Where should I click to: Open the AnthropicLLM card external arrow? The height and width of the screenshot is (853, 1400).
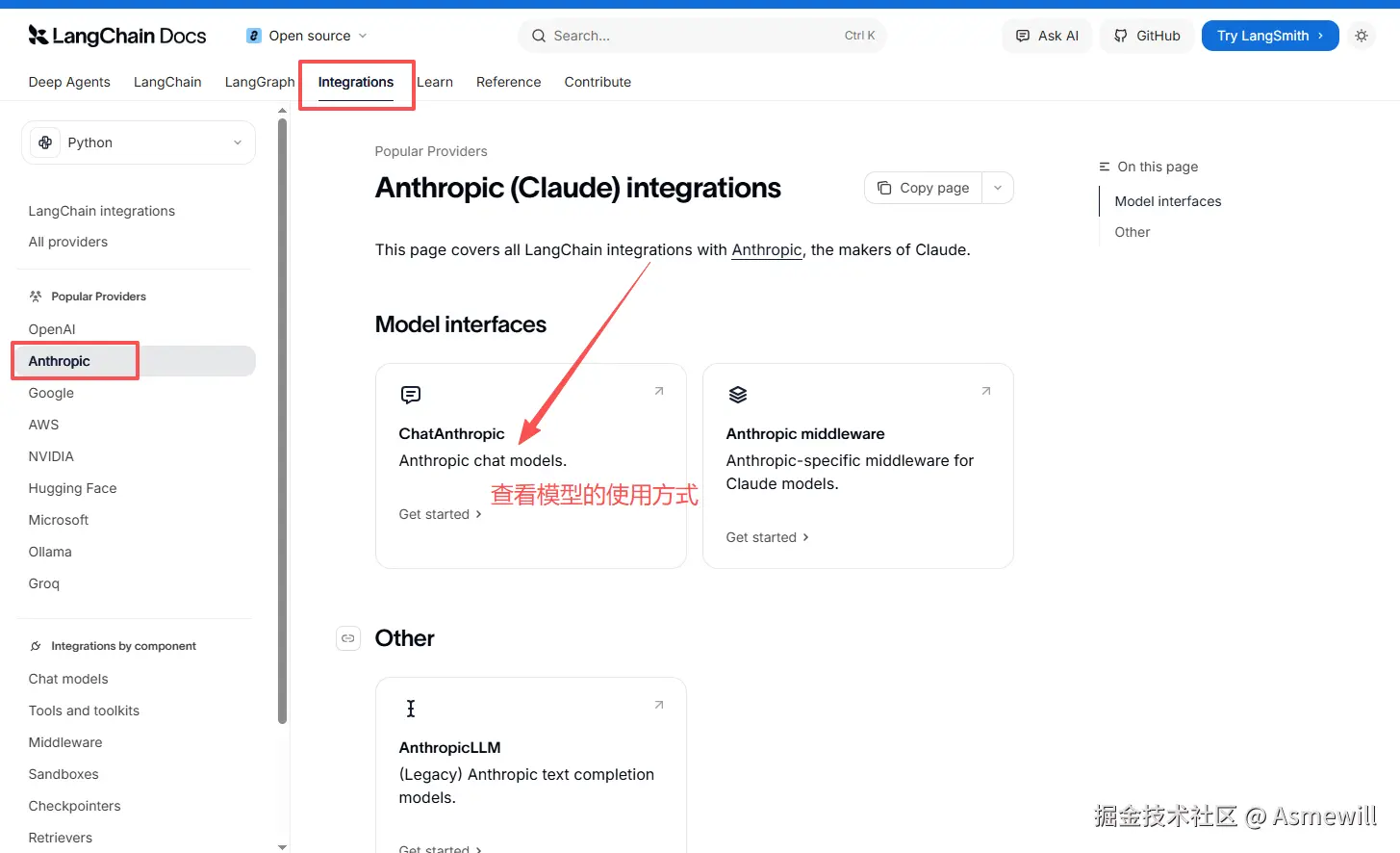coord(659,705)
